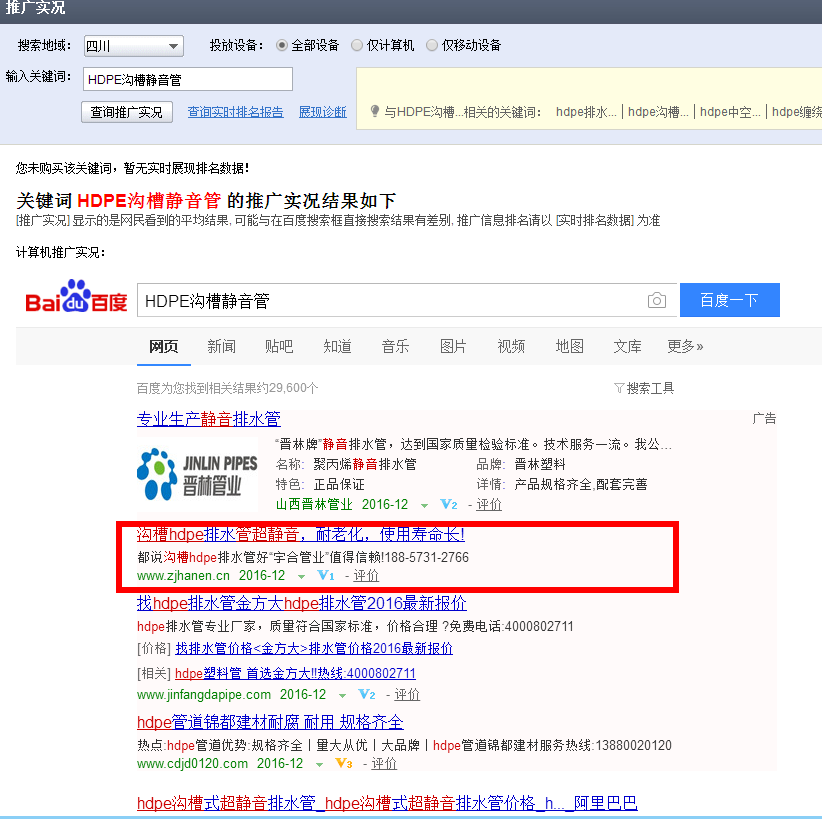The height and width of the screenshot is (819, 822).
Task: Open the 展现诊断 link
Action: tap(322, 112)
